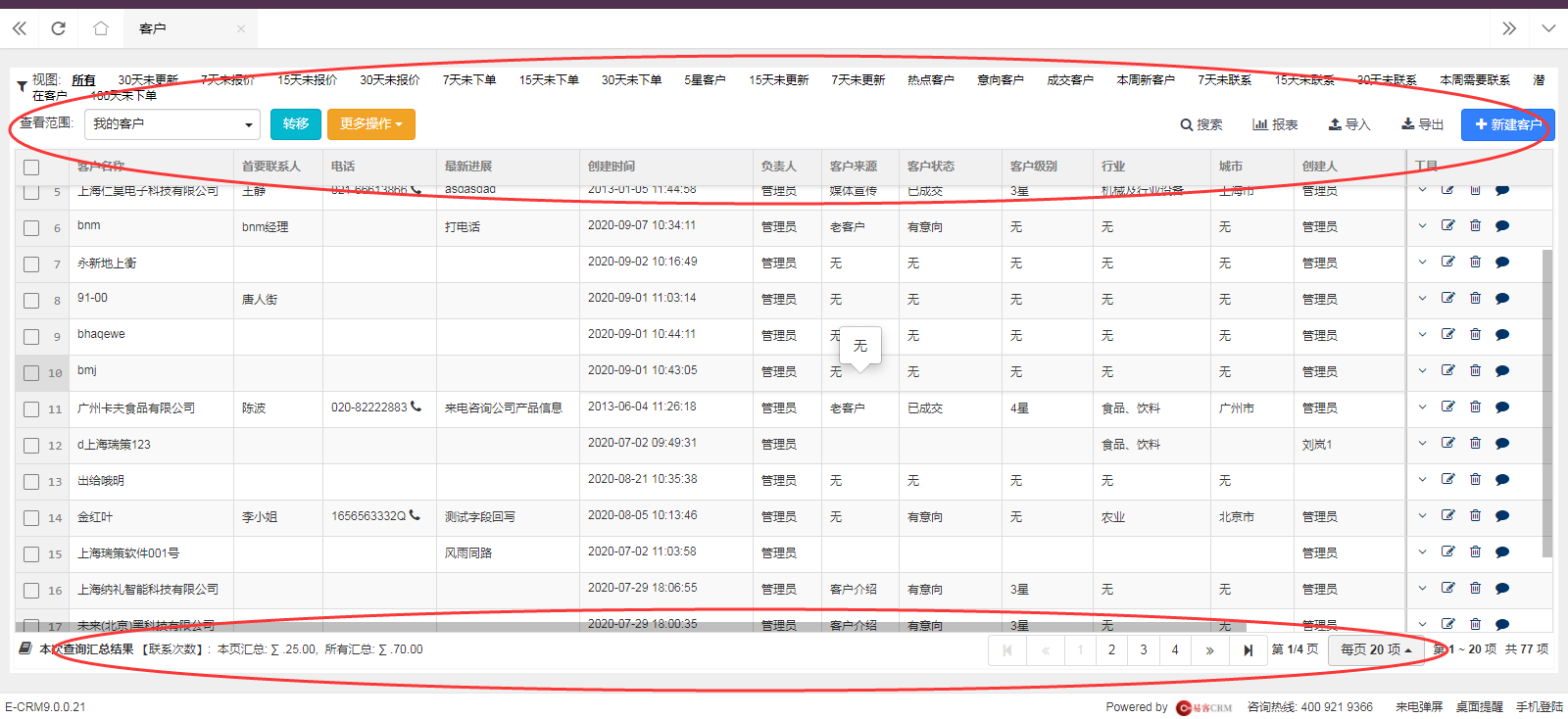1568x719 pixels.
Task: Click the horizontal table scrollbar
Action: 629,627
